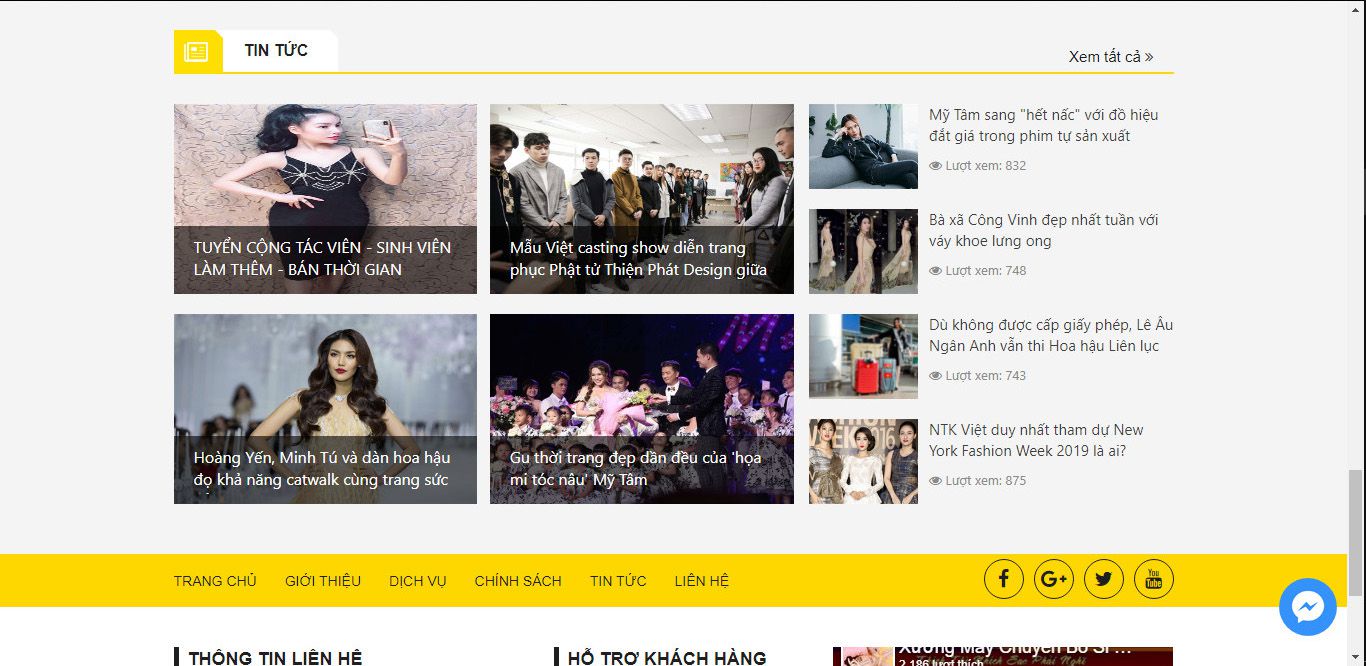Click the eye icon beside Lượt xem: 875
The image size is (1366, 666).
[936, 481]
